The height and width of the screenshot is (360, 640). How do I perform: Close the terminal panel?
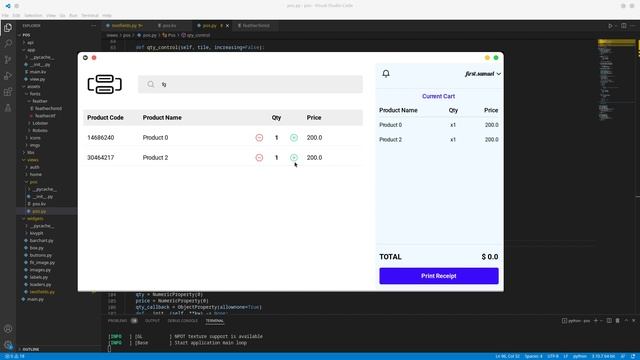pyautogui.click(x=633, y=321)
